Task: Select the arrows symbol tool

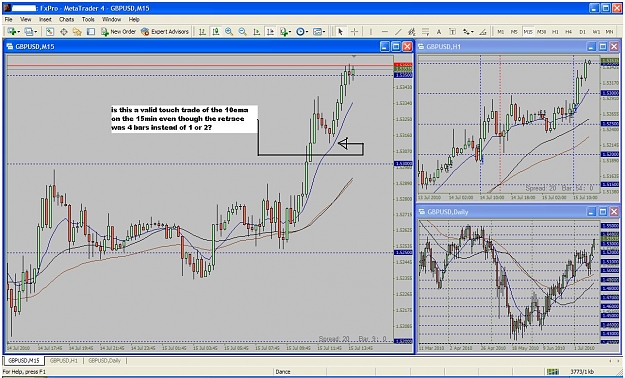Action: click(x=466, y=32)
